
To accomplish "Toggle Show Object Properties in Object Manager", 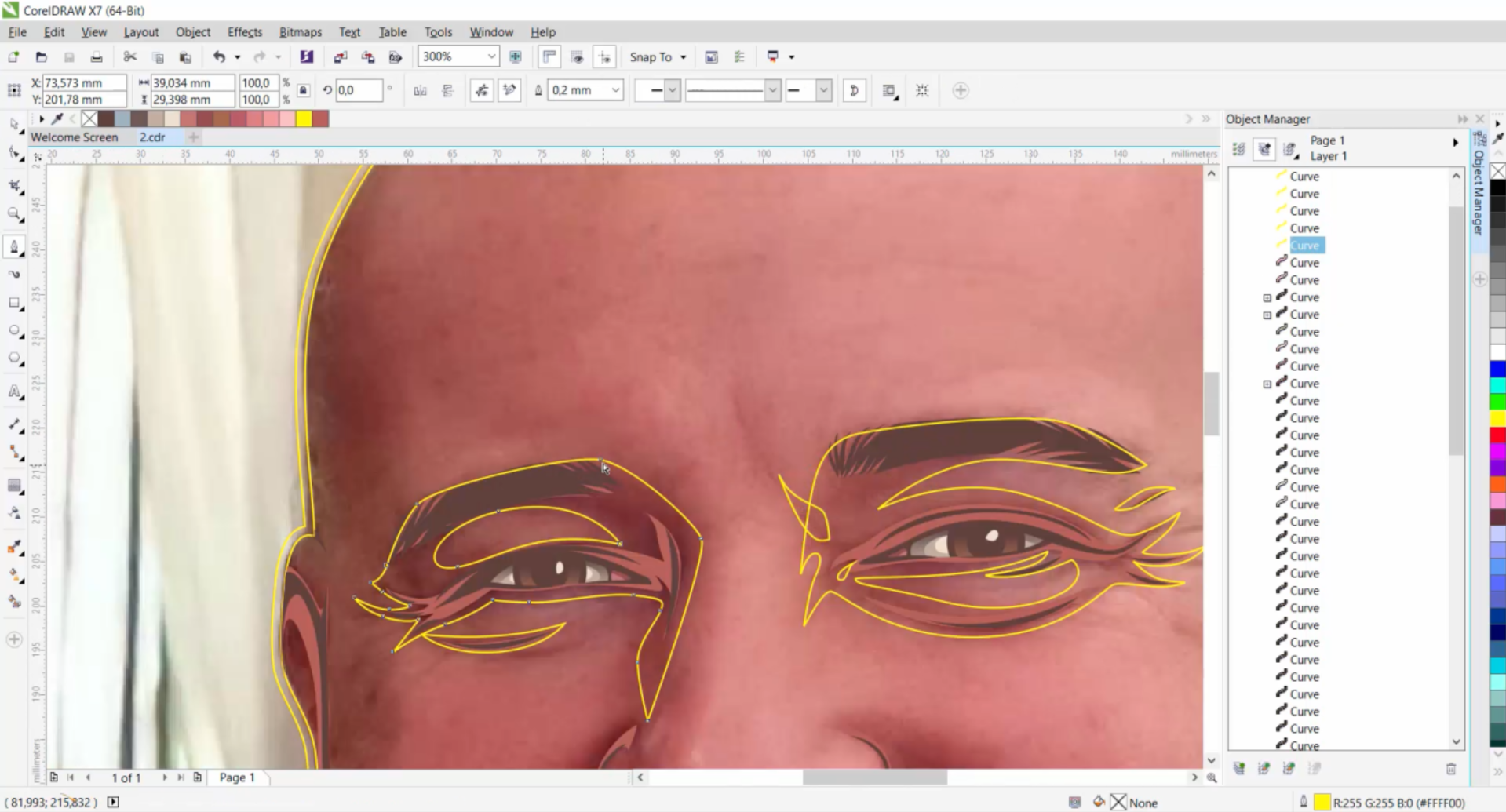I will pyautogui.click(x=1239, y=149).
